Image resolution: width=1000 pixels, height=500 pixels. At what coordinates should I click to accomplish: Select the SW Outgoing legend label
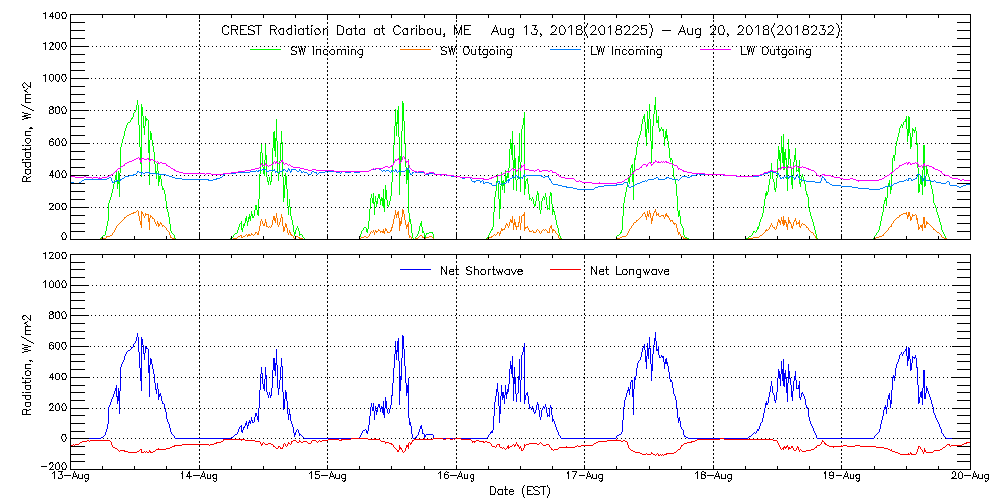476,52
